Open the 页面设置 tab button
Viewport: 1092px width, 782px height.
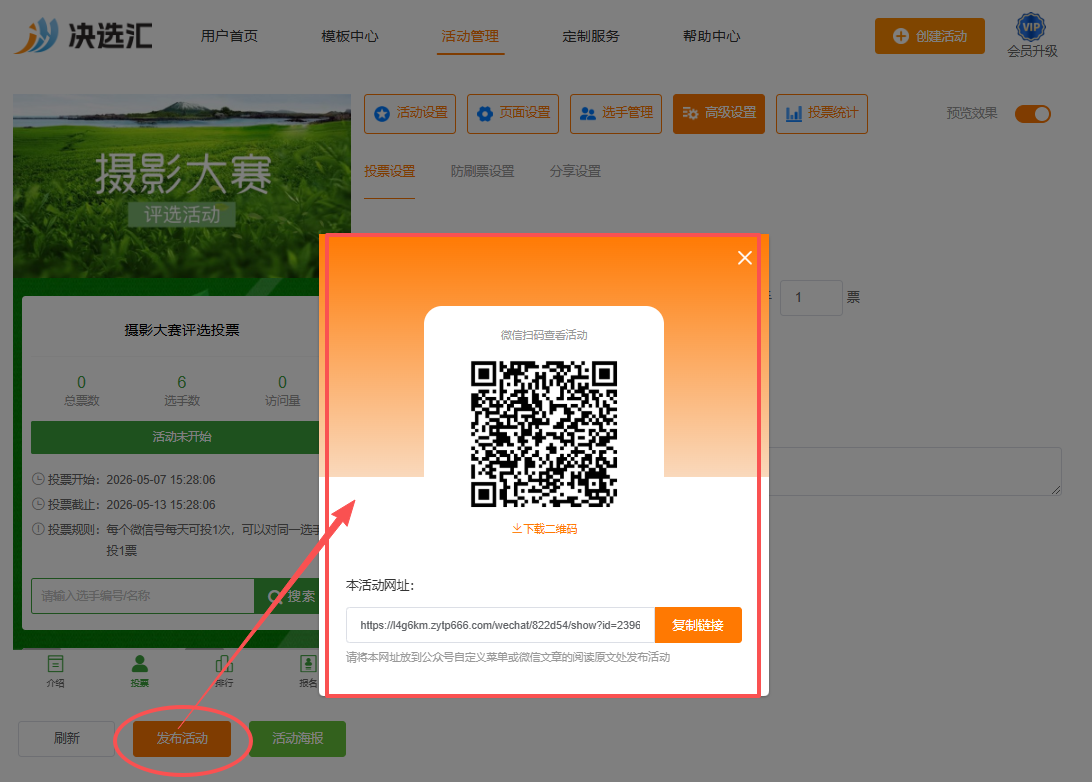(513, 114)
